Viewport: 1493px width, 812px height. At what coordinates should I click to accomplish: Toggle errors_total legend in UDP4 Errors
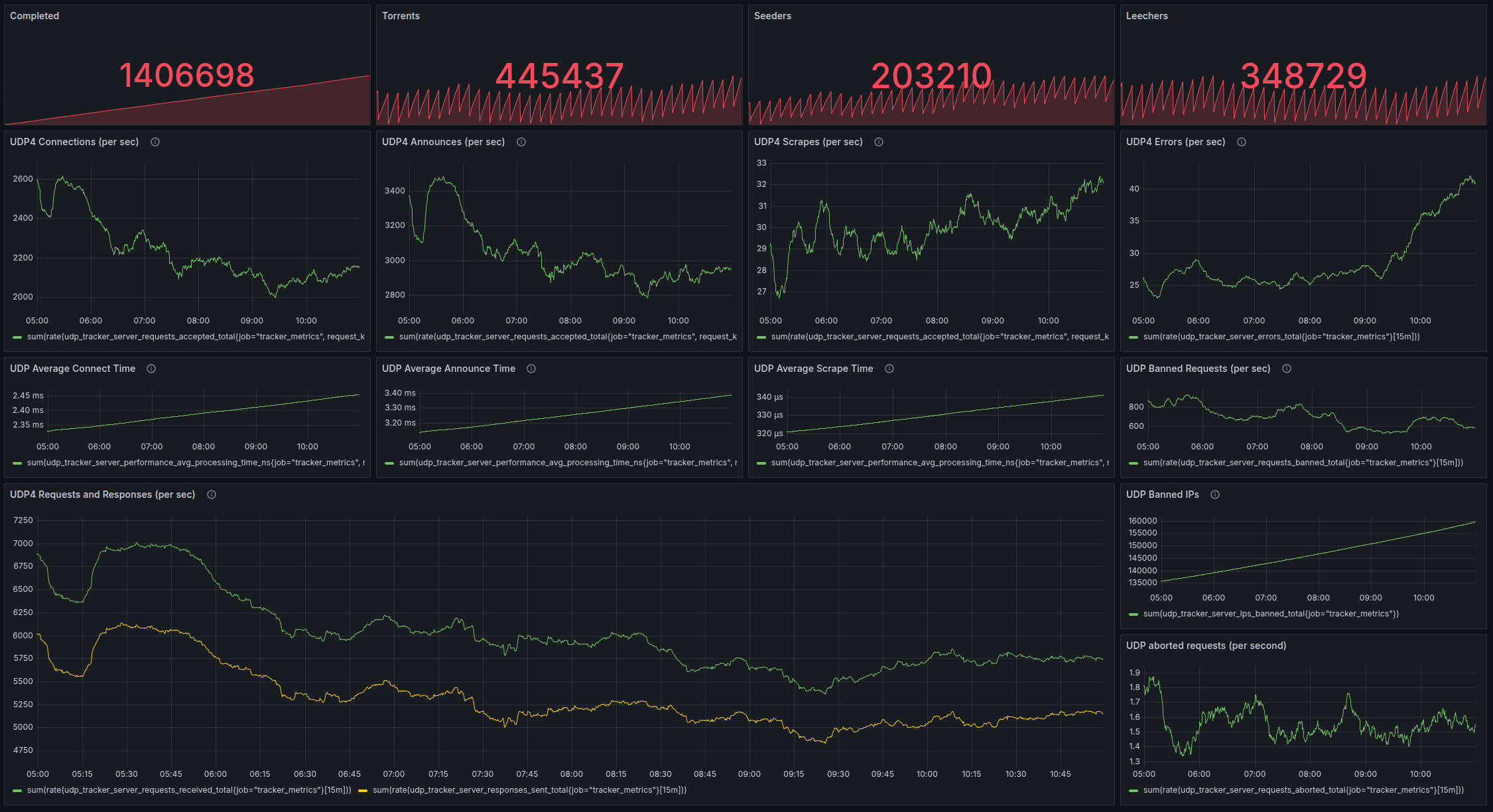[1281, 337]
